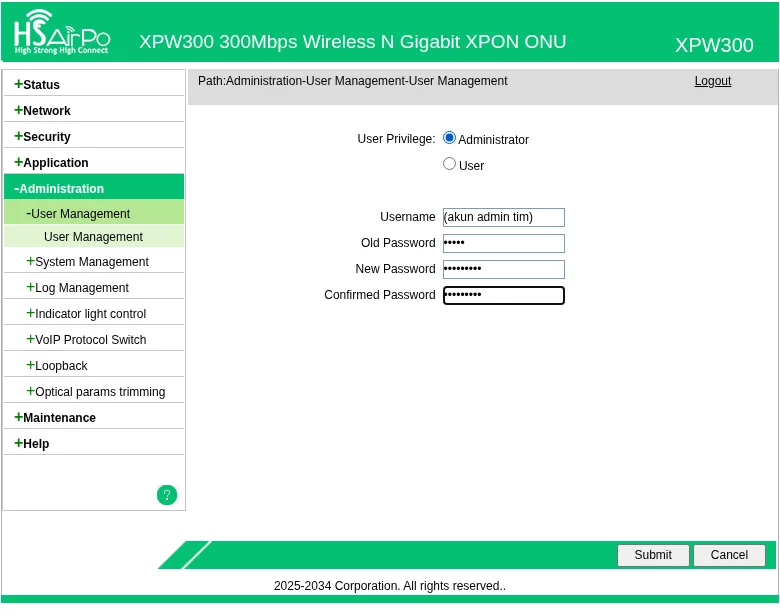
Task: Select the User privilege radio button
Action: [449, 164]
